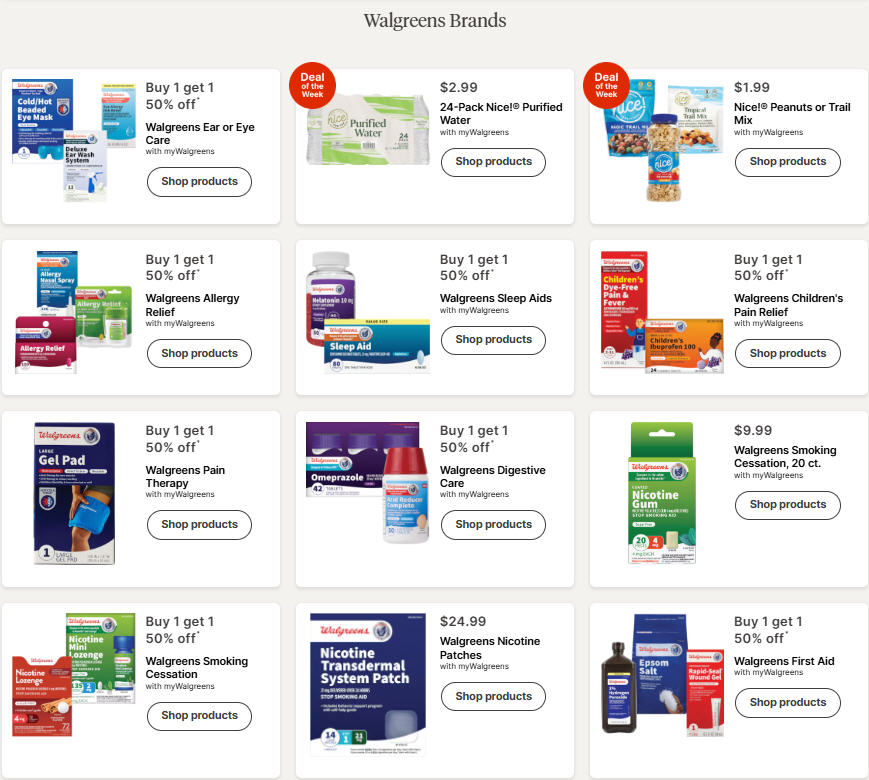
Task: Shop products for Walgreens First Aid
Action: coord(788,702)
